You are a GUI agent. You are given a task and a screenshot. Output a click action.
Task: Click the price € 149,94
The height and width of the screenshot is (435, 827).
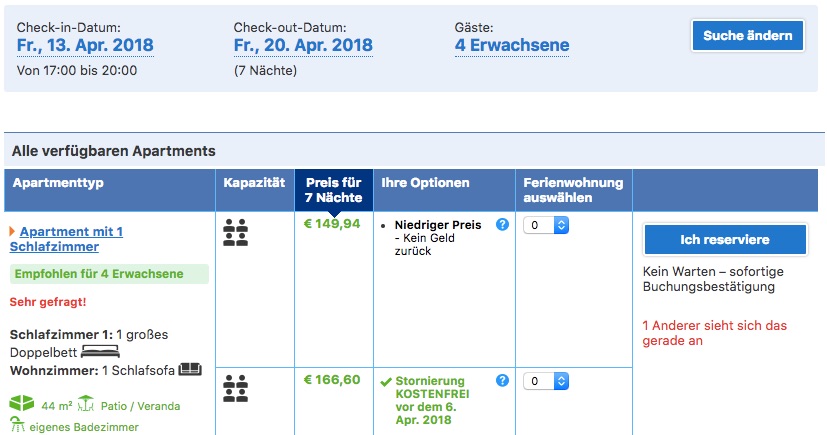click(332, 224)
